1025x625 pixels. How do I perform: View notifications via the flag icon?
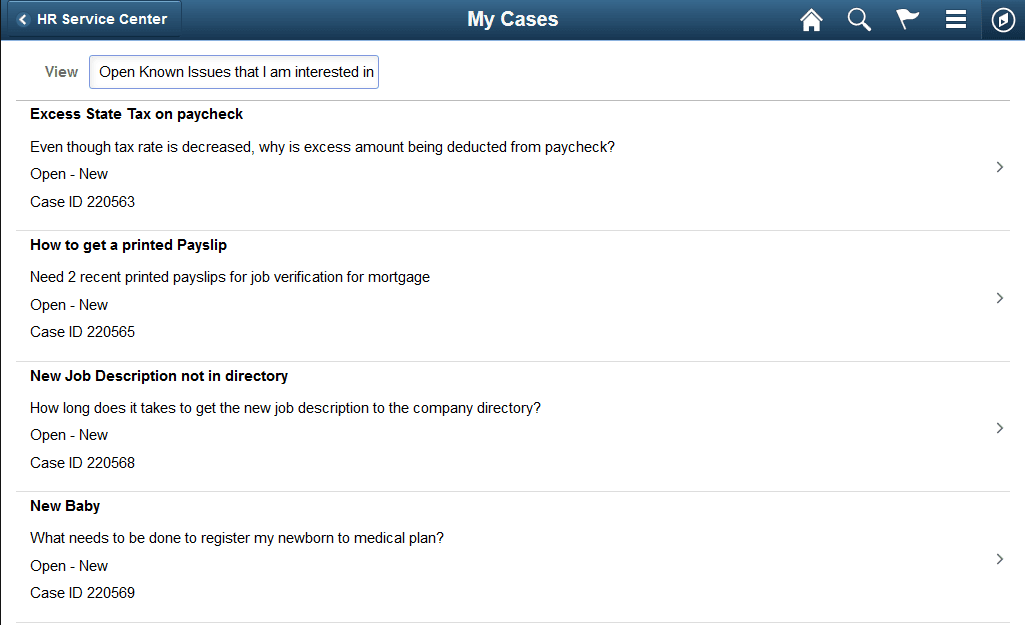point(907,19)
